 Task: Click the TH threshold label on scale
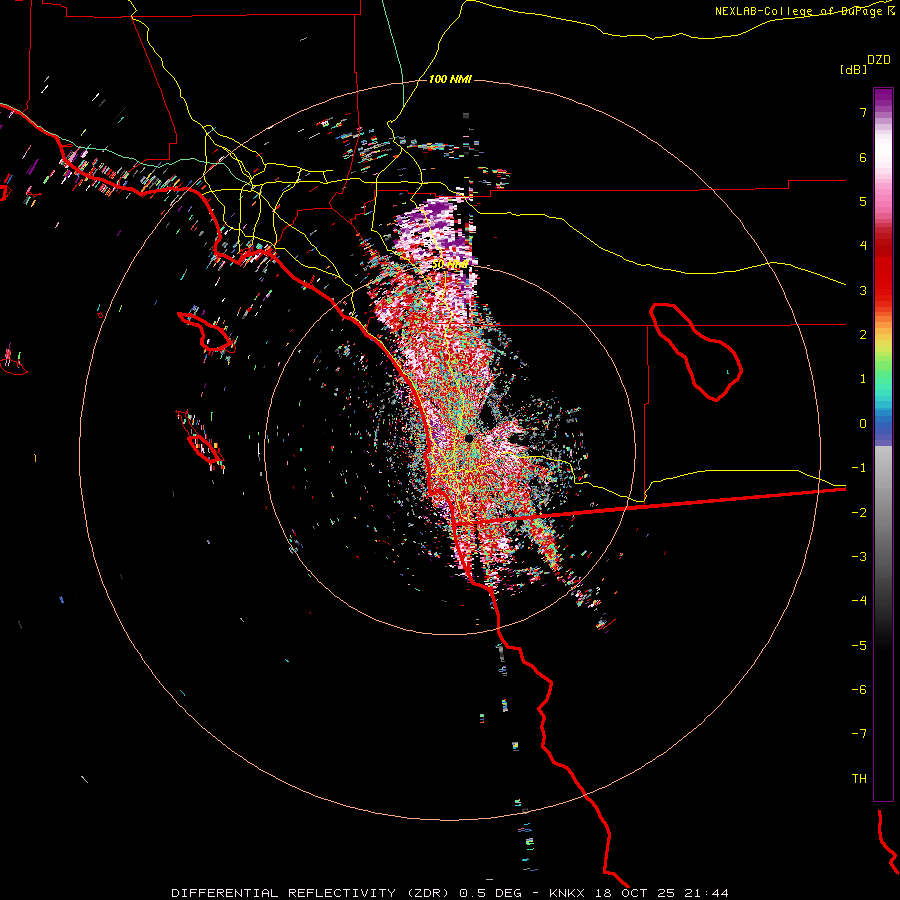pyautogui.click(x=859, y=779)
